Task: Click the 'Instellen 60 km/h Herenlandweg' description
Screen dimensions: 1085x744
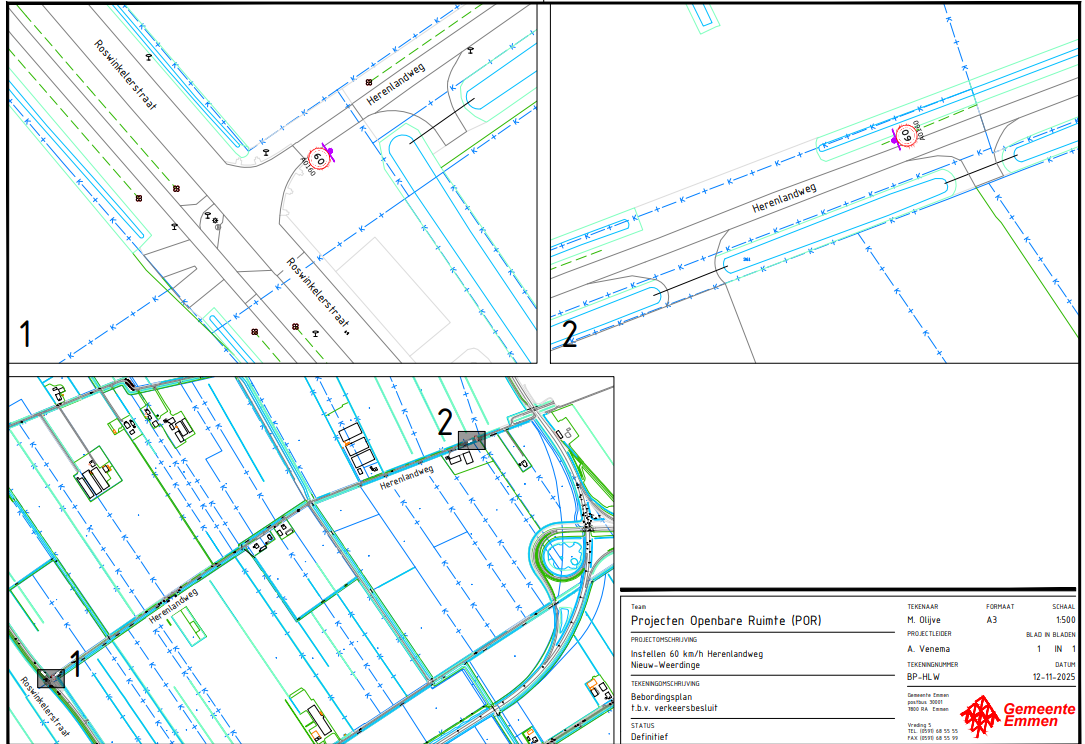Action: click(x=696, y=654)
